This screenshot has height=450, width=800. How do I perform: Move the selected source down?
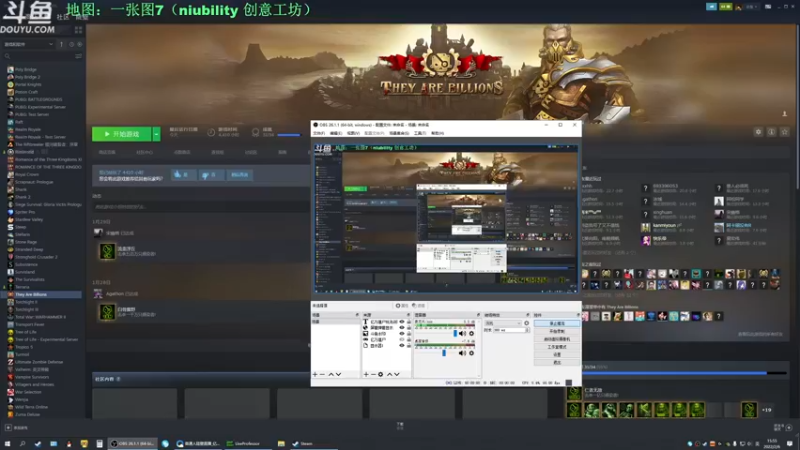coord(397,374)
